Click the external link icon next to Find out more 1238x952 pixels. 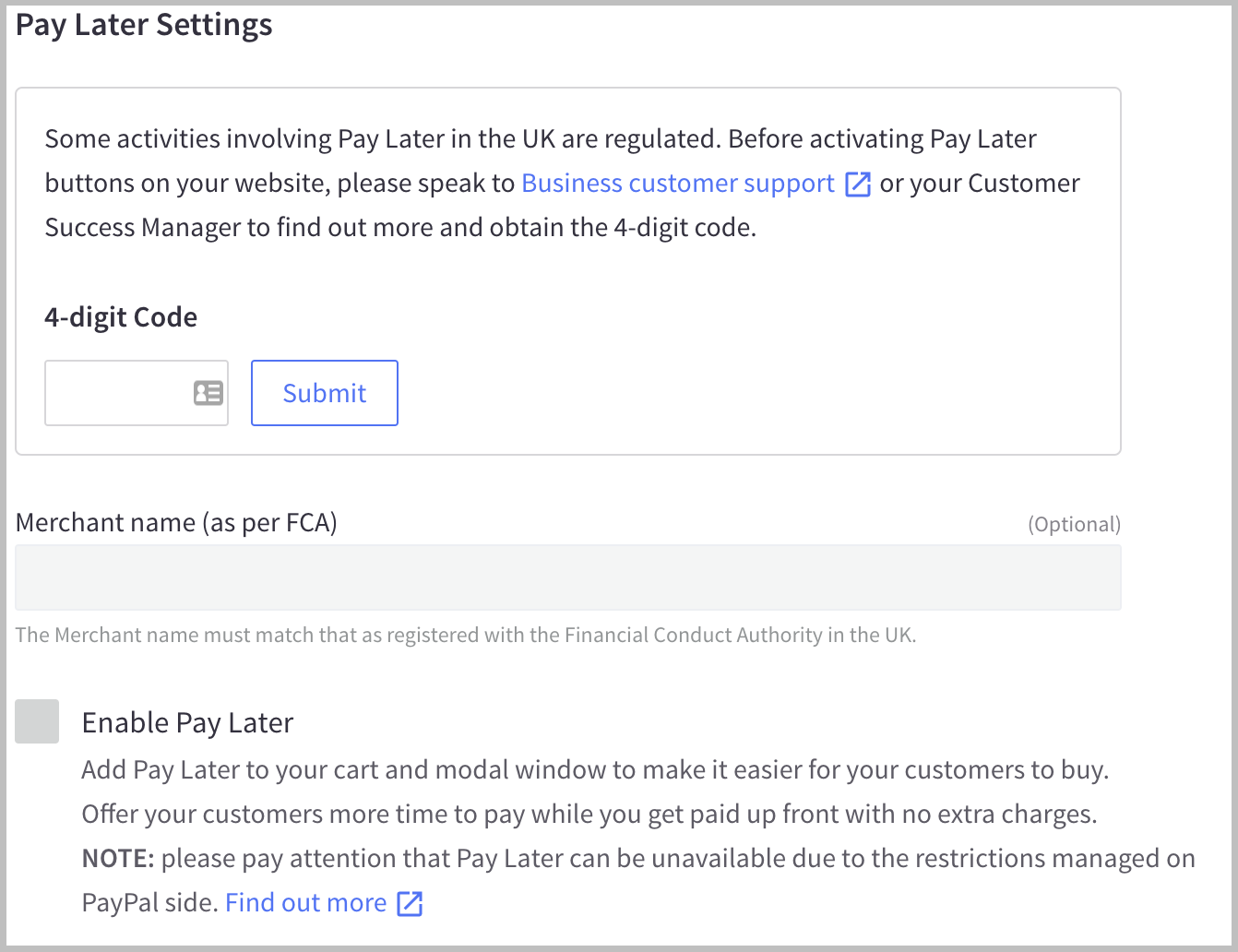[x=411, y=903]
